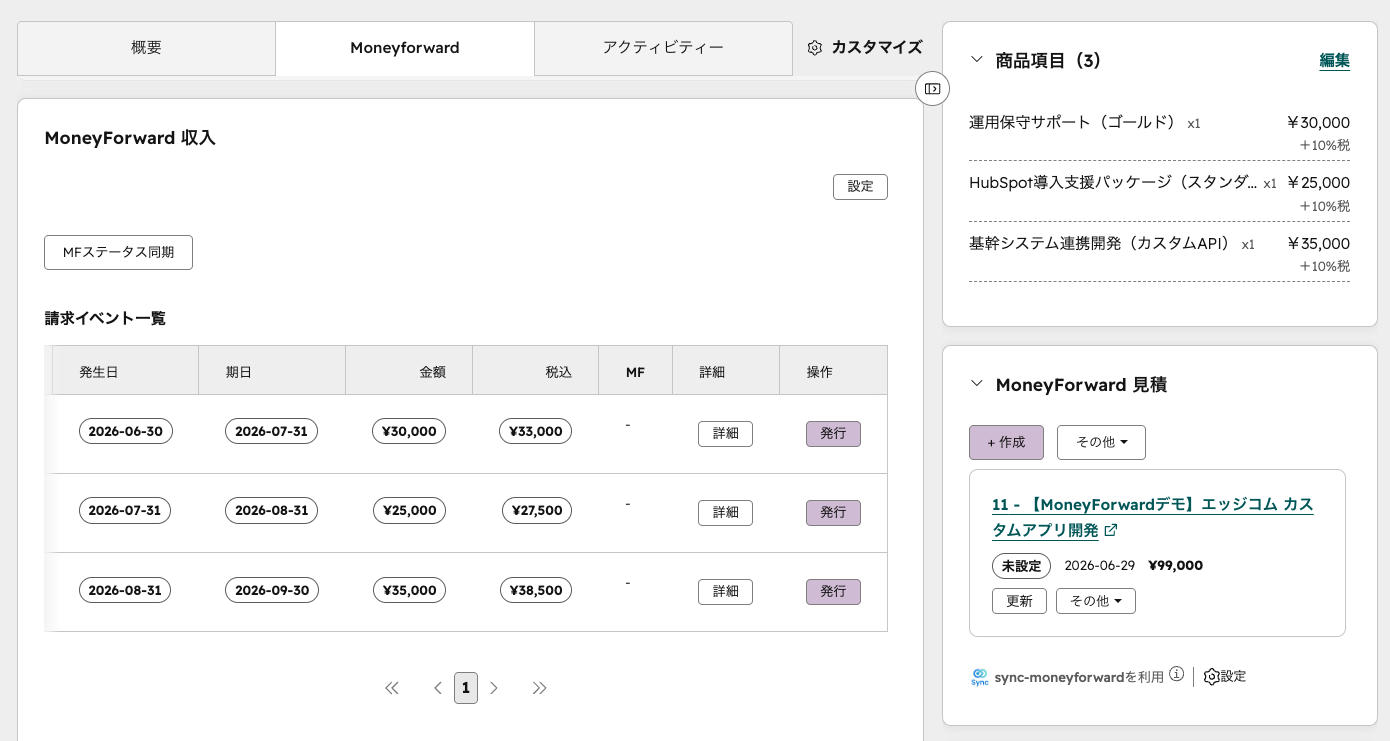Click the 金額 column header
This screenshot has width=1390, height=741.
[x=409, y=371]
